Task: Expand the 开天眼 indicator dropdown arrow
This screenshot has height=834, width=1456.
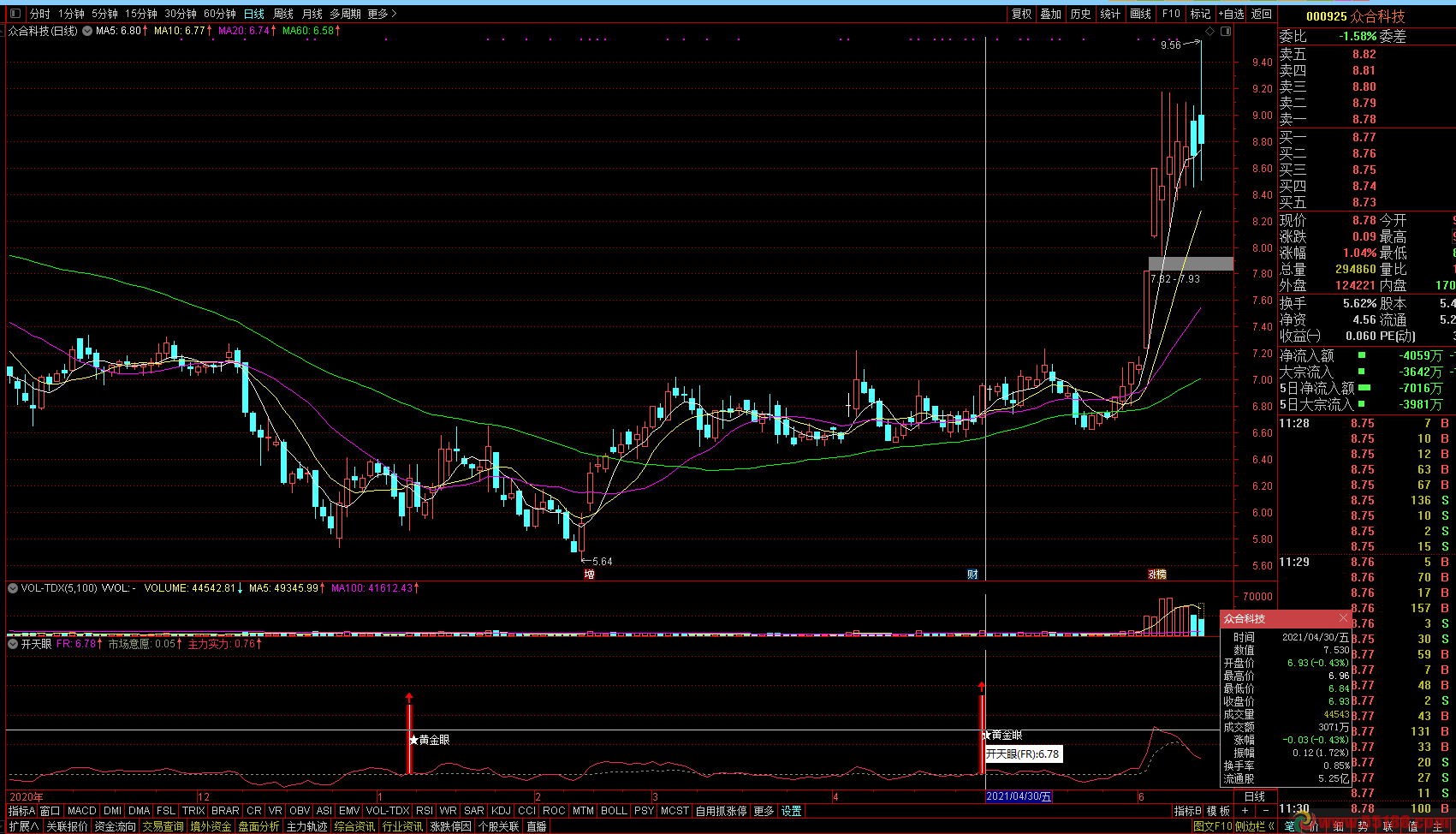Action: coord(13,644)
